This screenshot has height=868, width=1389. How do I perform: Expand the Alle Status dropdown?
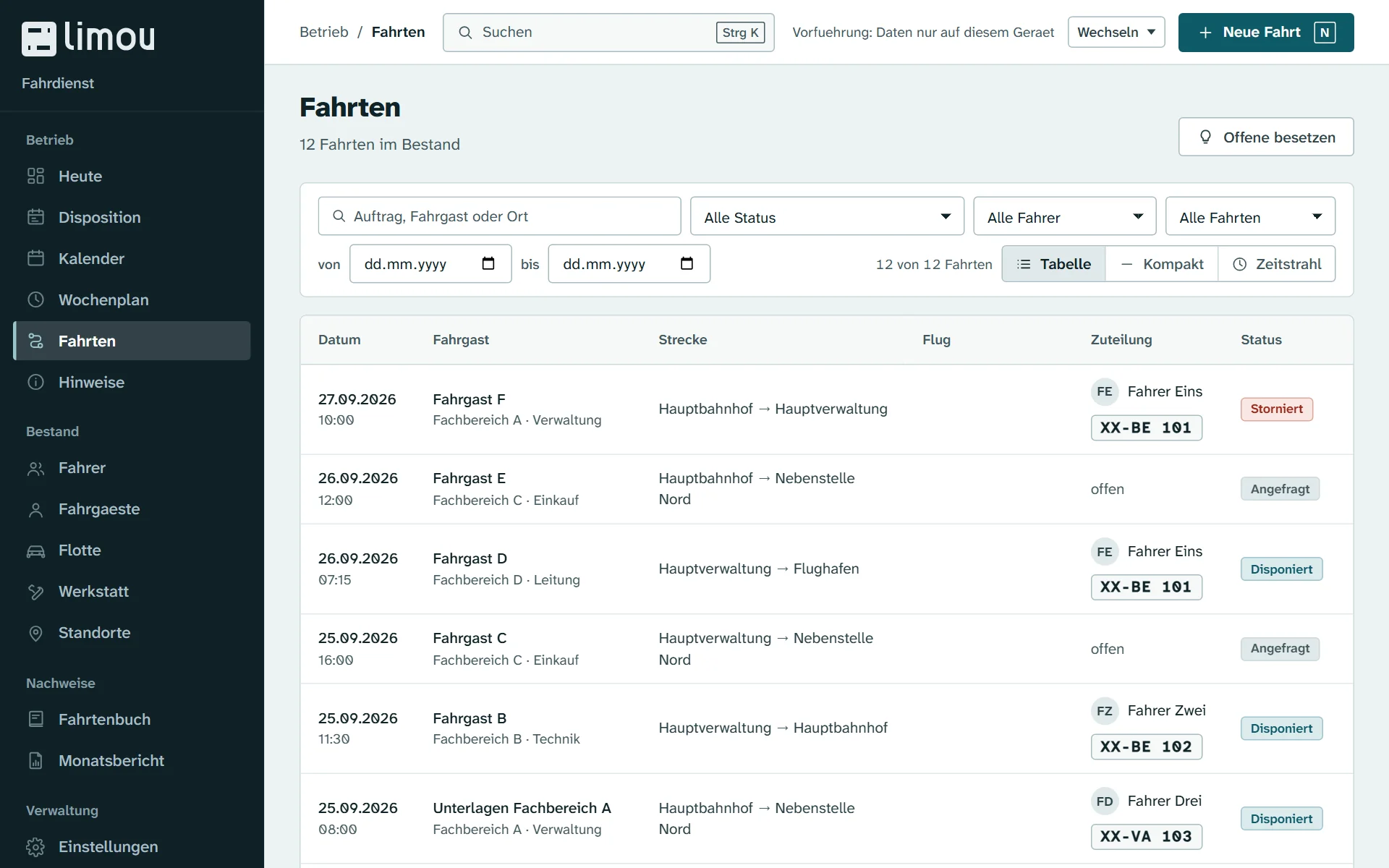827,216
